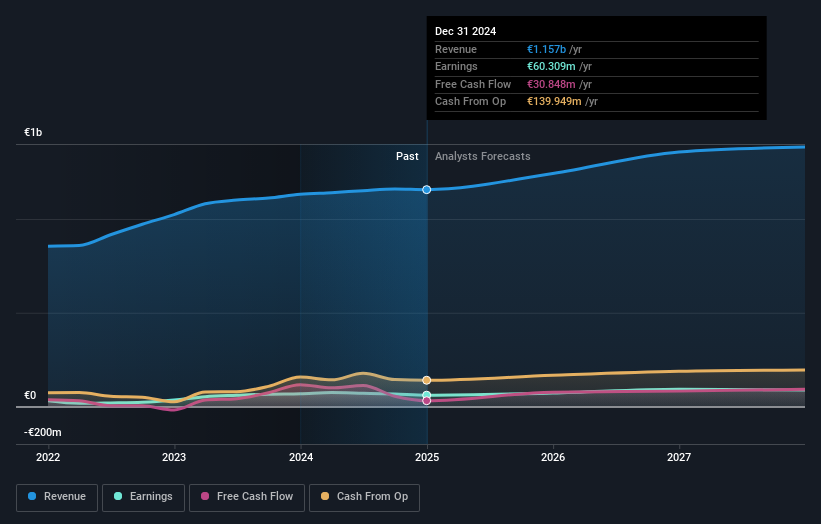Click the blue Revenue data point at 2025
Image resolution: width=821 pixels, height=524 pixels.
pyautogui.click(x=427, y=189)
